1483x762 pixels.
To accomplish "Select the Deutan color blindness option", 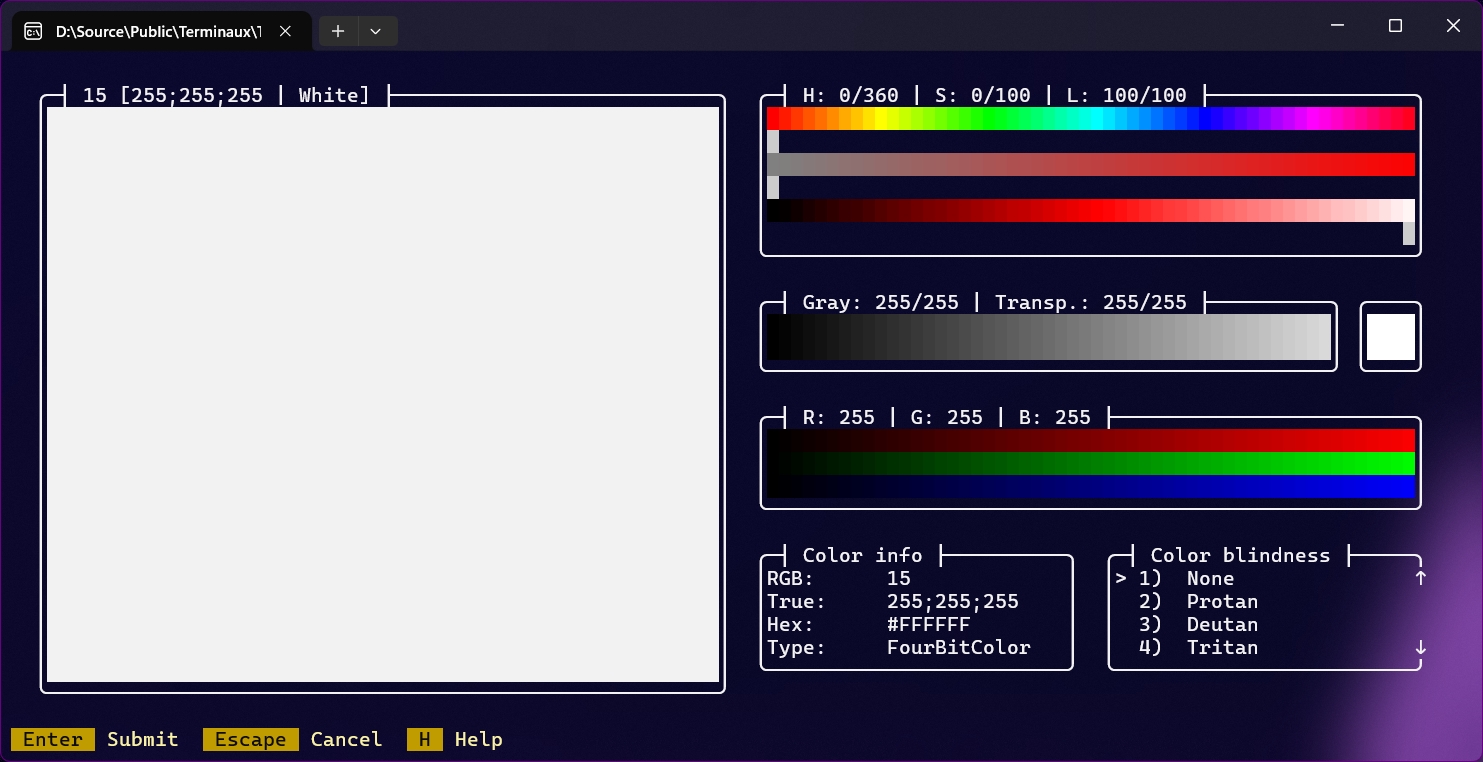I will coord(1221,624).
